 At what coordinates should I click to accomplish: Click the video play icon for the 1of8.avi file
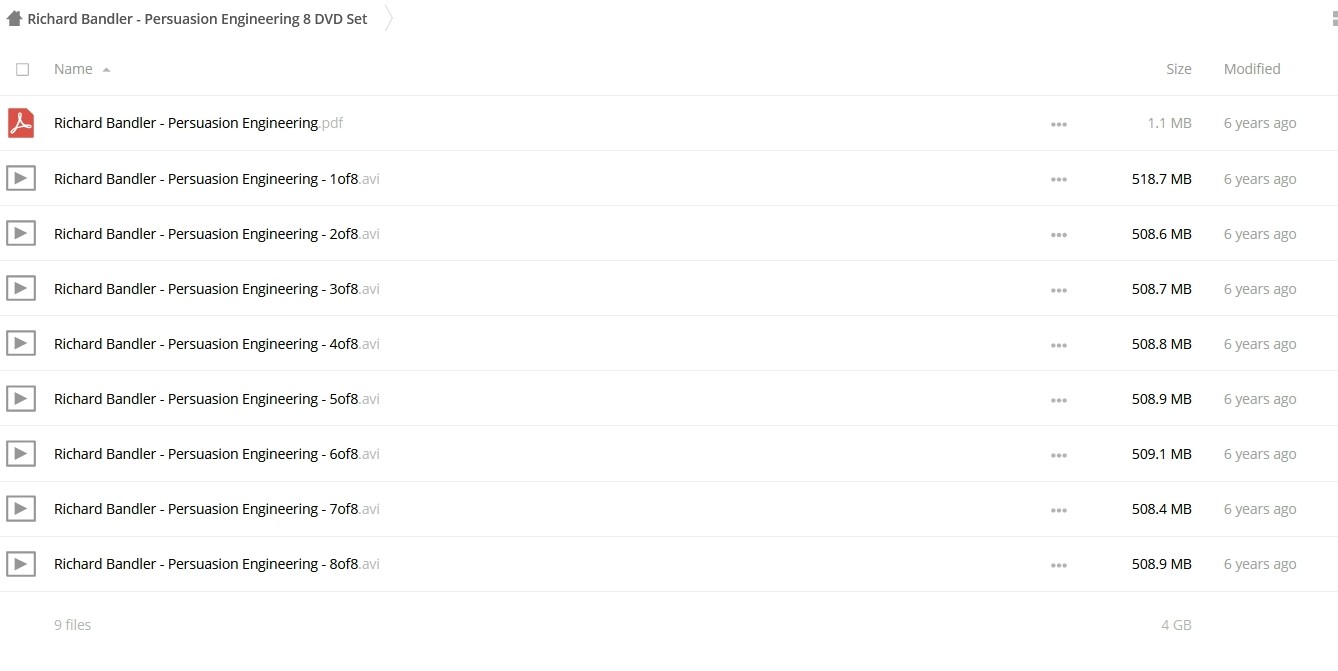[x=21, y=179]
